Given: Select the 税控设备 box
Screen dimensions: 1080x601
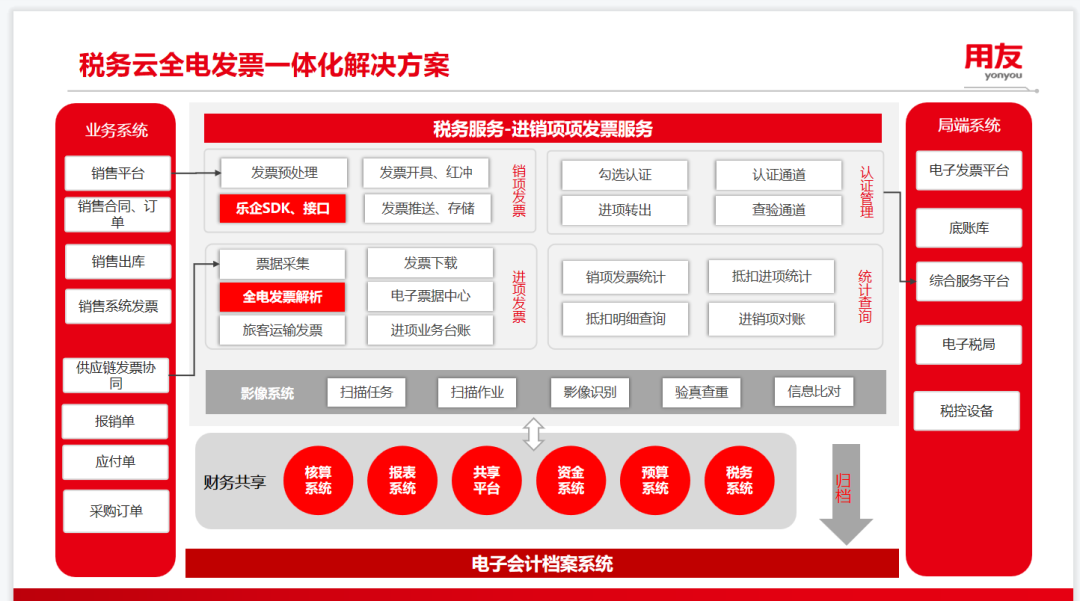Looking at the screenshot, I should point(966,411).
